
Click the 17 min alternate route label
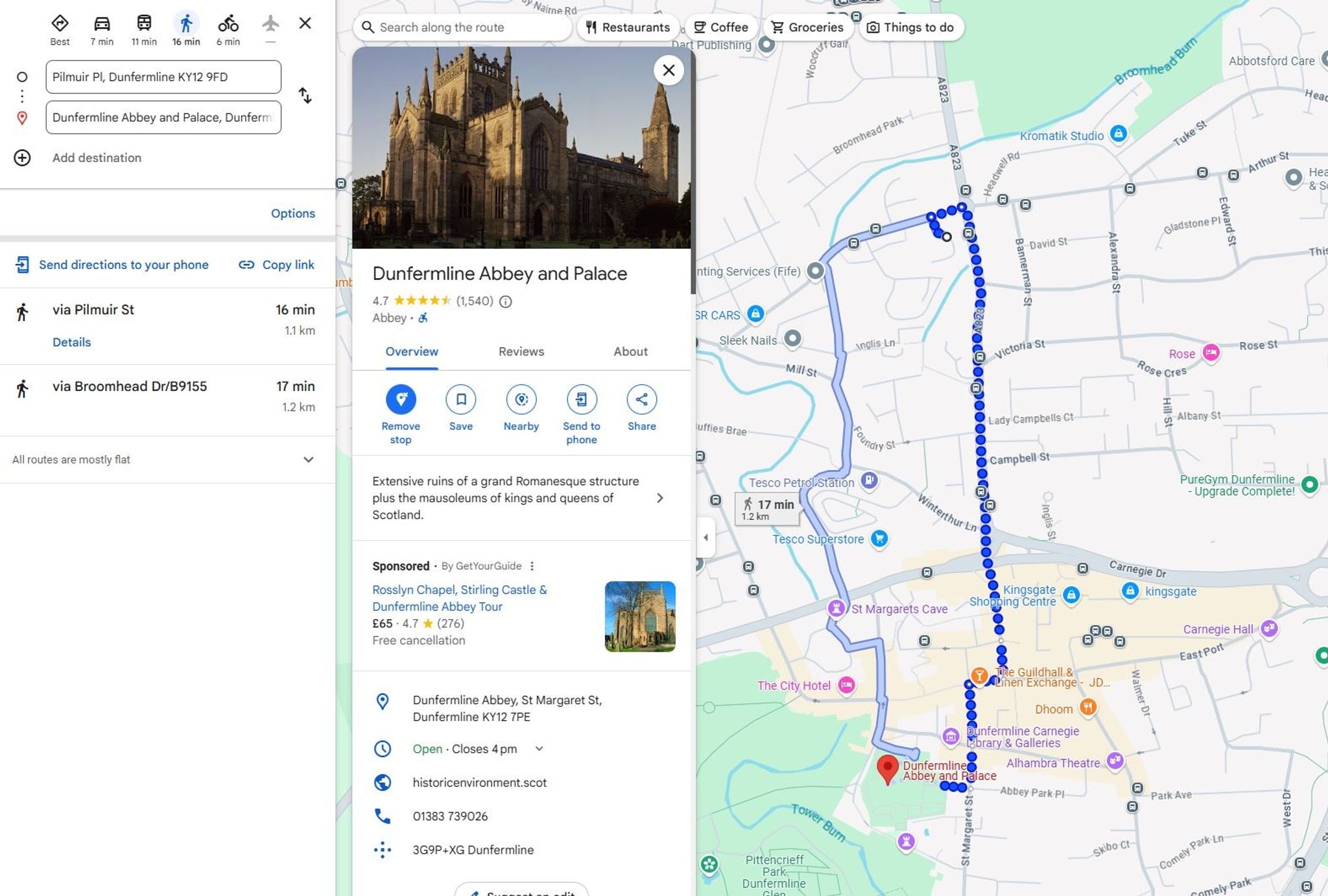coord(768,508)
